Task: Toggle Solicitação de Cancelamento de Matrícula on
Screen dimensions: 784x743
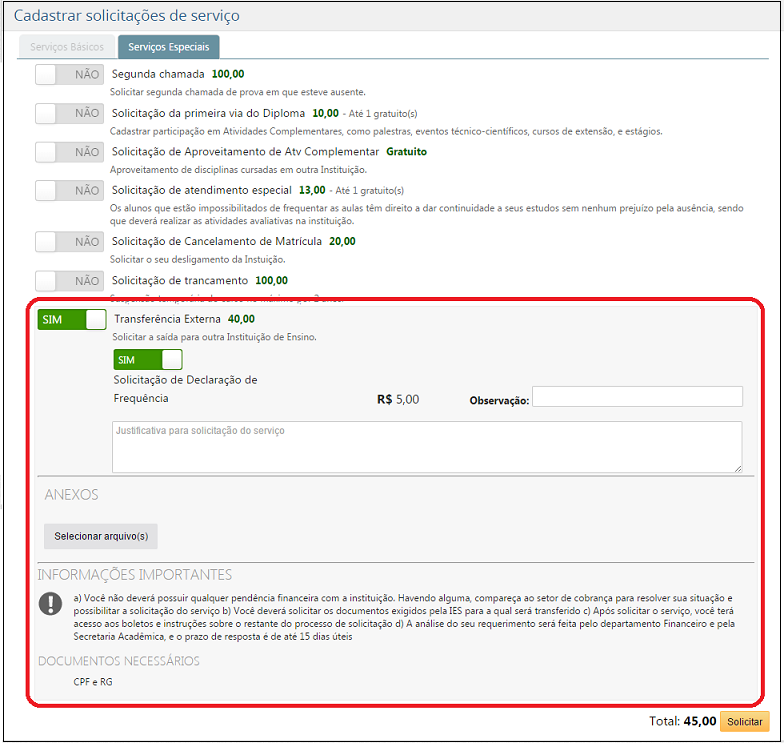Action: [69, 242]
